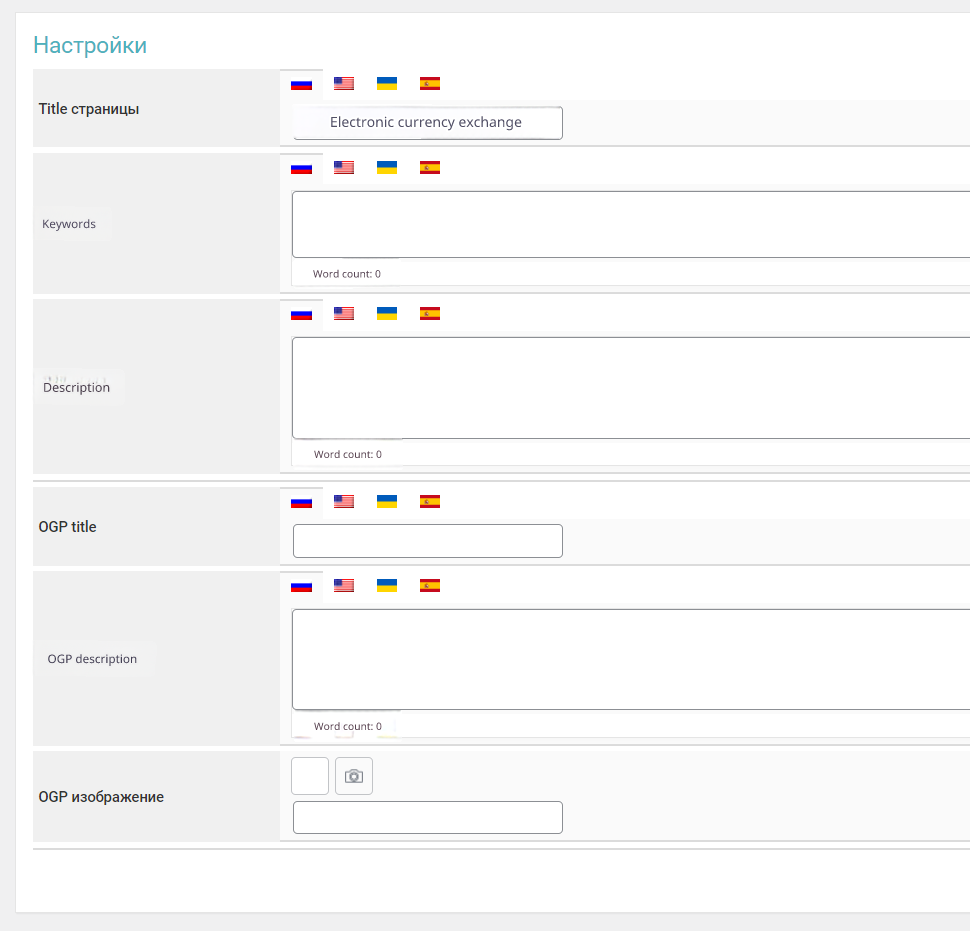Click the Title страницы text input
This screenshot has width=970, height=931.
click(x=427, y=123)
